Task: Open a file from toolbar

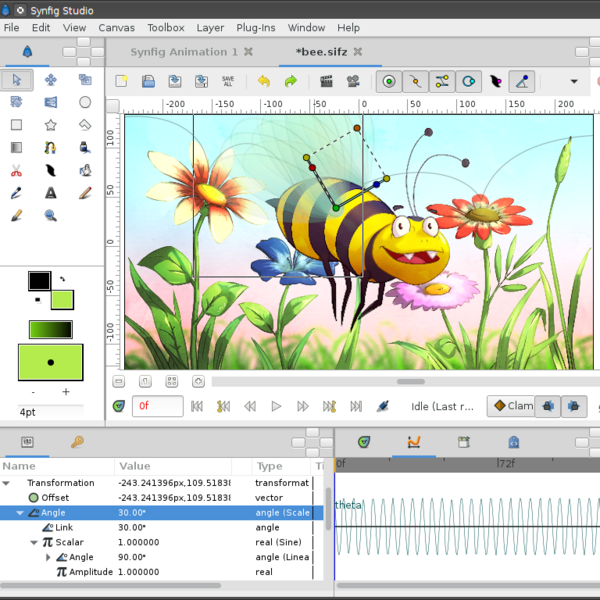Action: tap(148, 81)
